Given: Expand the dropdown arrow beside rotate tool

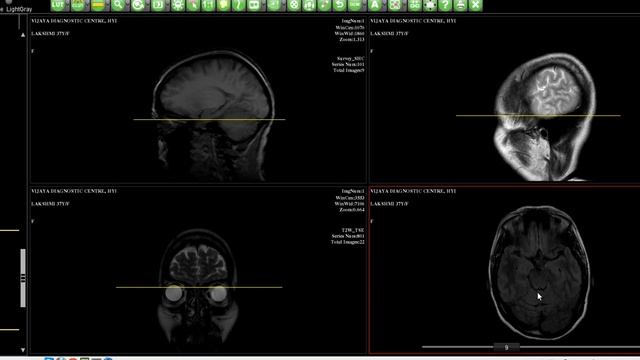Looking at the screenshot, I should point(148,5).
